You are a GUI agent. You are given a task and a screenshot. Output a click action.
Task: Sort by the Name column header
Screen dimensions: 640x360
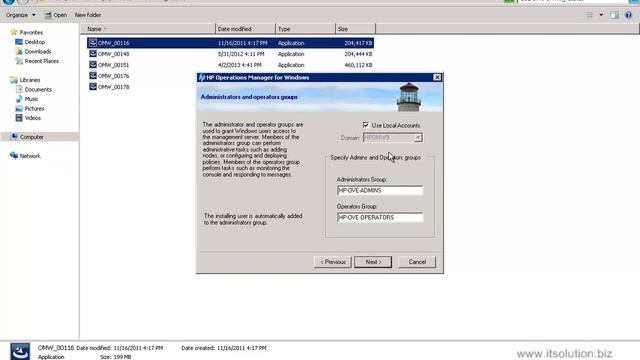[x=147, y=29]
